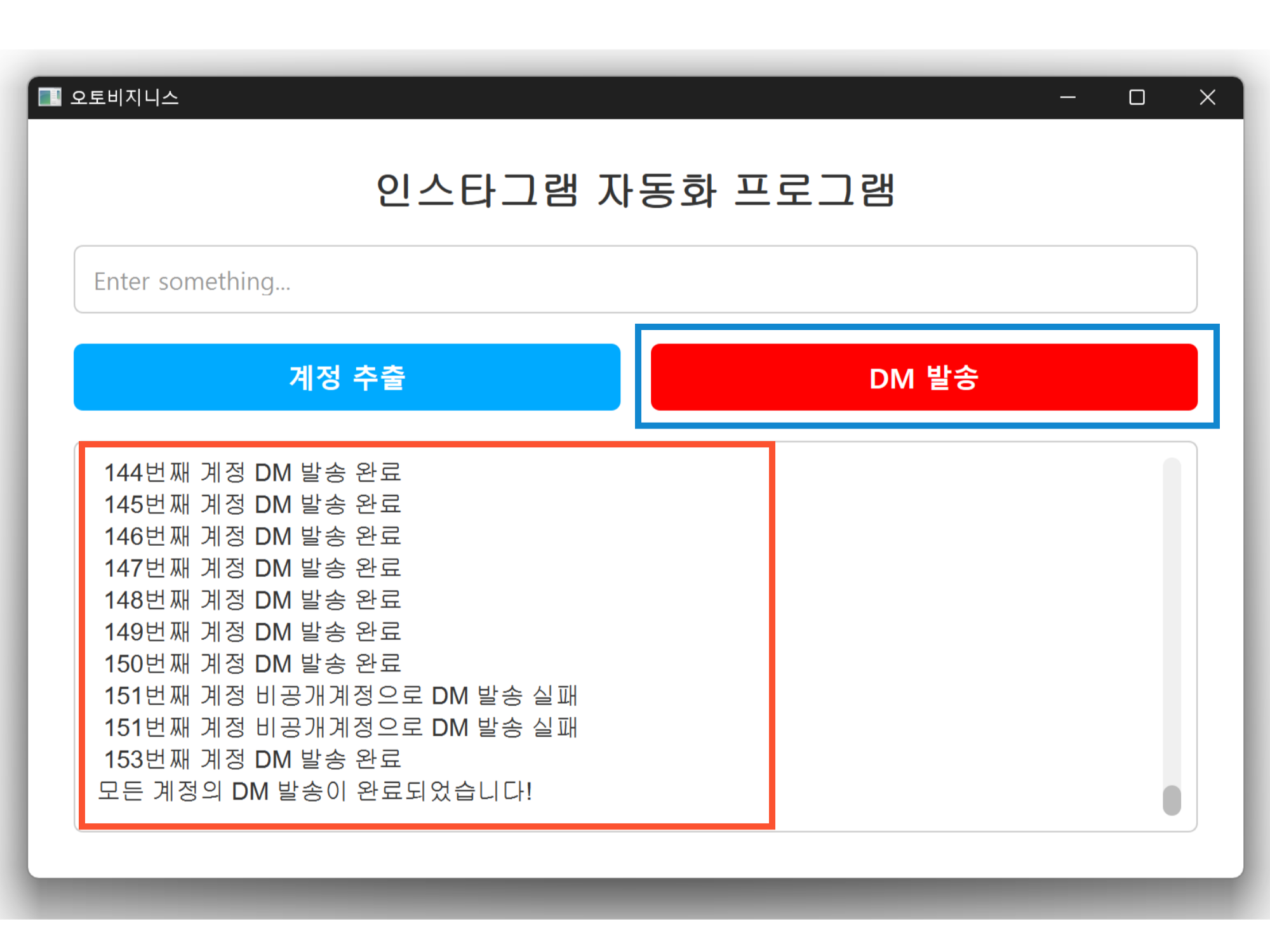Select log line '145번째 계정 DM 발송 완료'
The width and height of the screenshot is (1270, 952).
(253, 504)
